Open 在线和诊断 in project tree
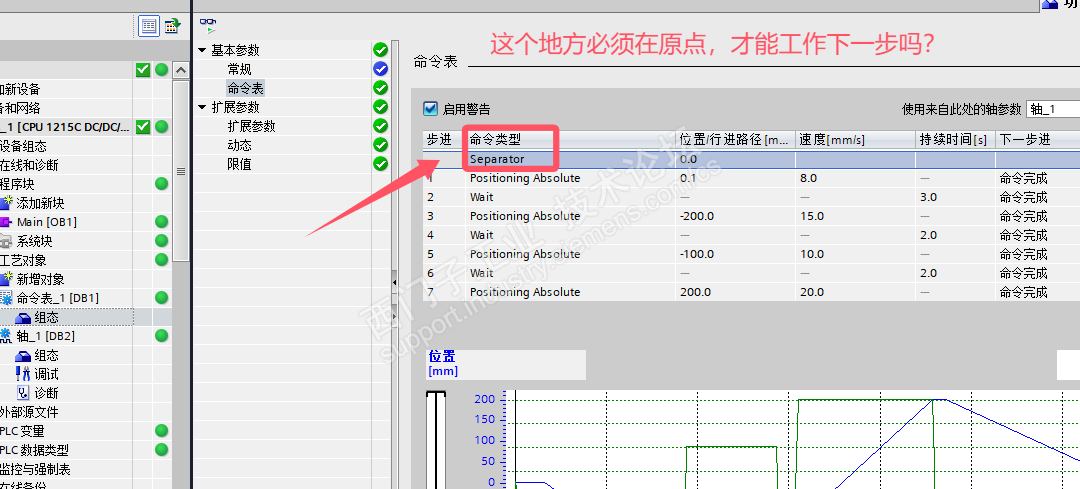This screenshot has width=1080, height=489. (30, 165)
